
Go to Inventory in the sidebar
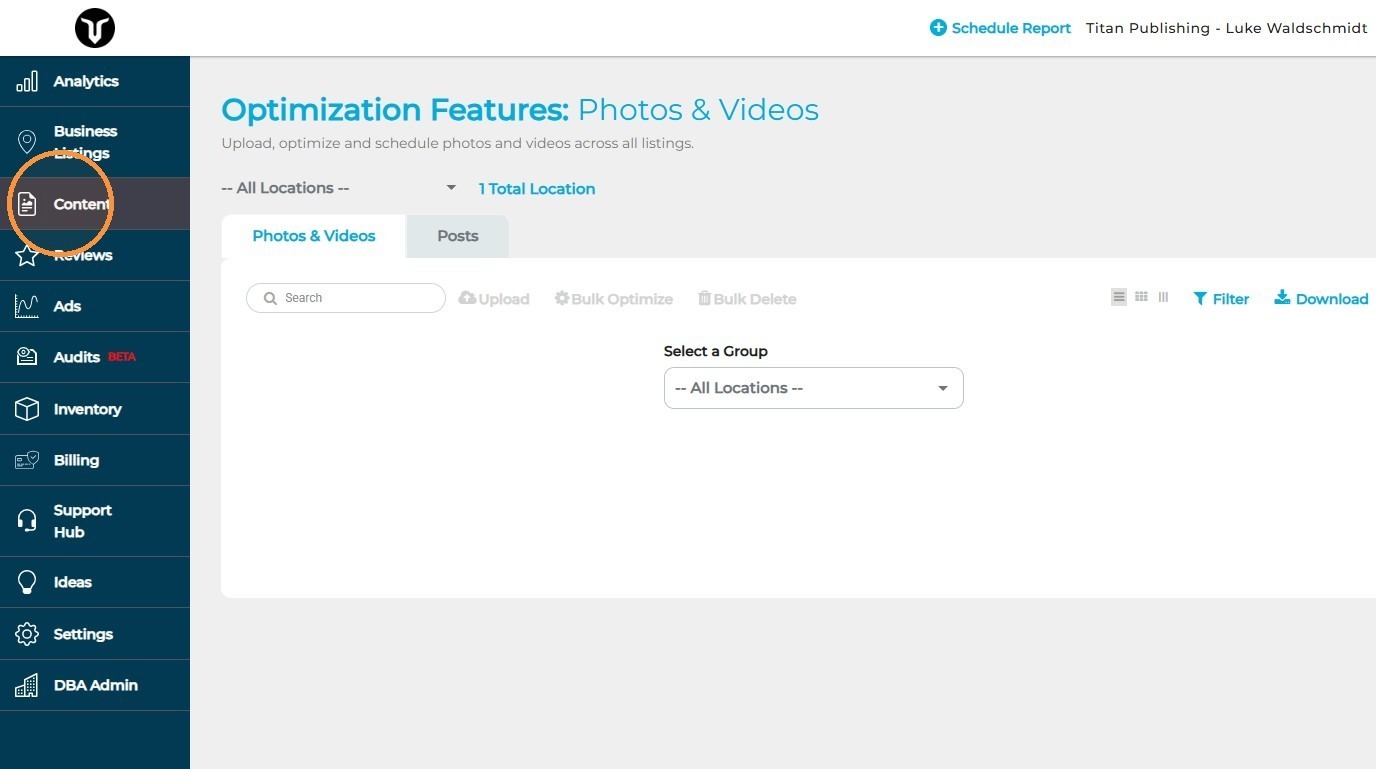point(95,409)
